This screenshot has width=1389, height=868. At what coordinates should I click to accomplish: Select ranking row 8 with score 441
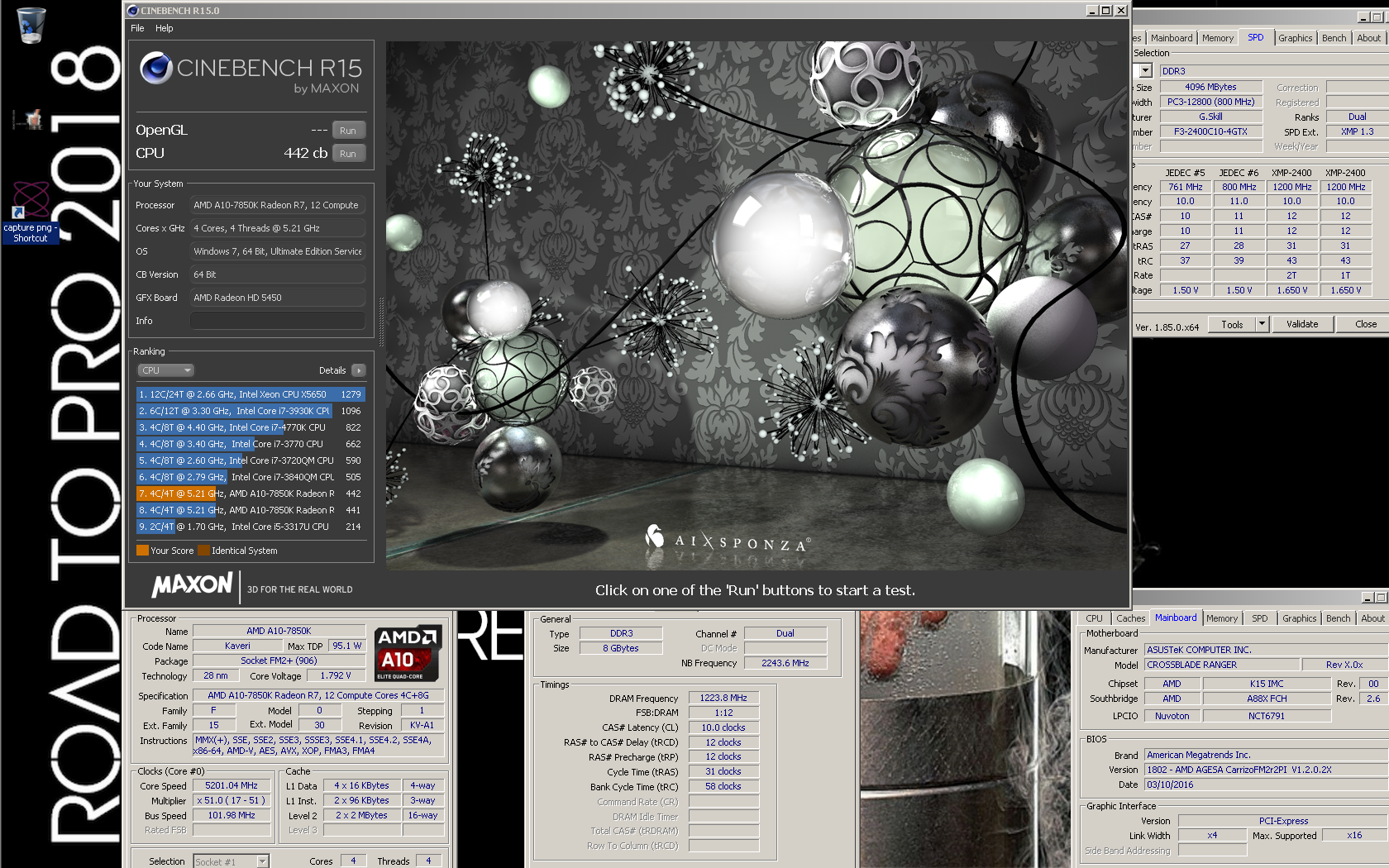[251, 510]
